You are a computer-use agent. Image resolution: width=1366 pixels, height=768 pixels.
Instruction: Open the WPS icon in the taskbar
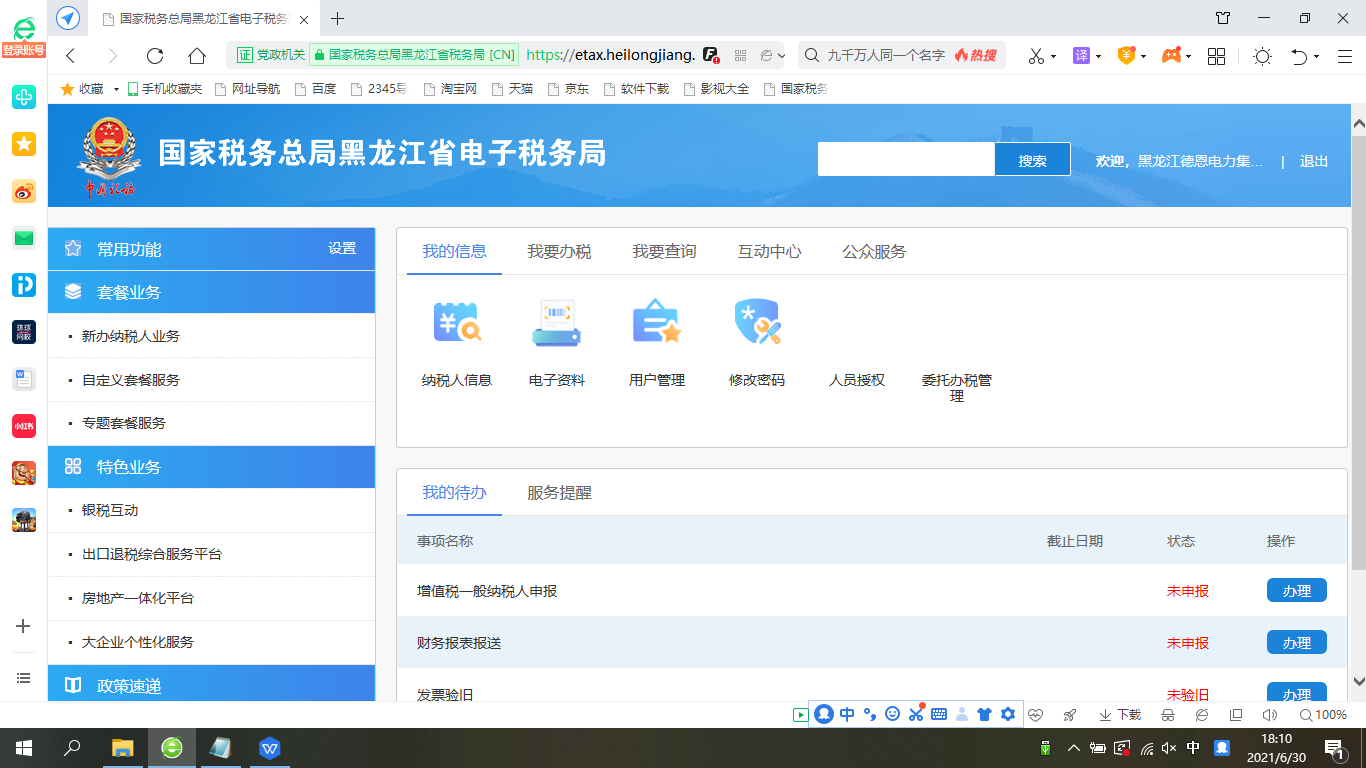270,747
